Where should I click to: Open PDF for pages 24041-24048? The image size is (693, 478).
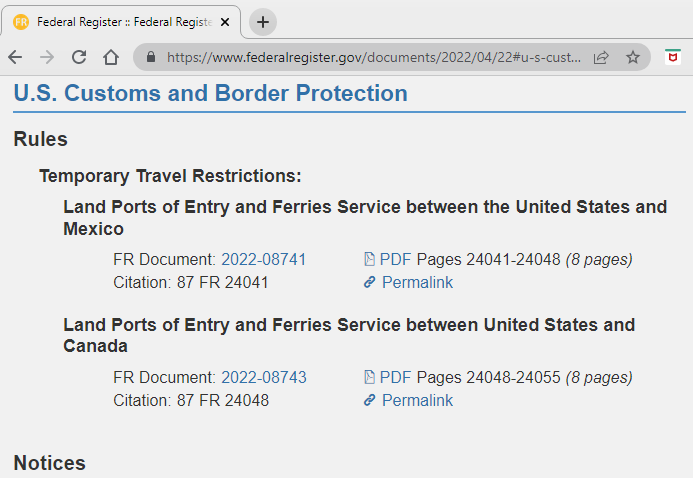396,259
